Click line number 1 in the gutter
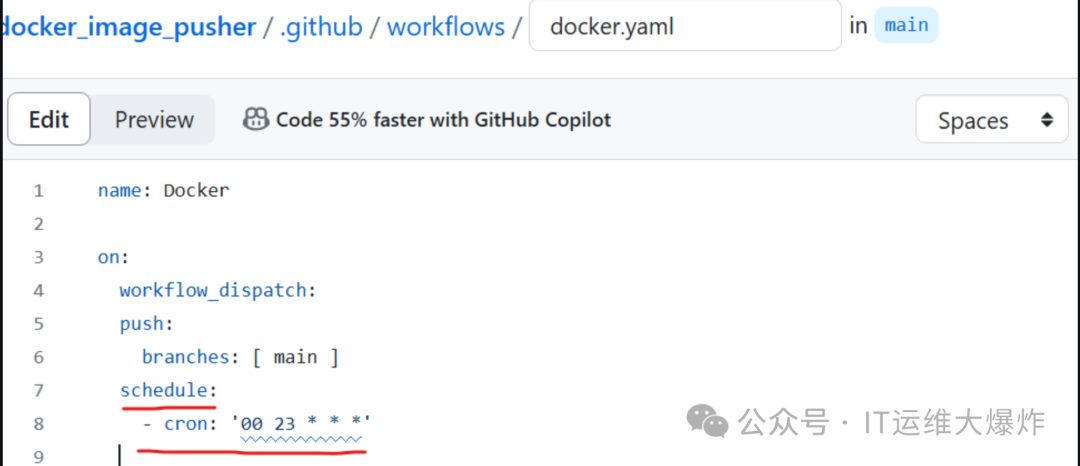 pyautogui.click(x=39, y=191)
